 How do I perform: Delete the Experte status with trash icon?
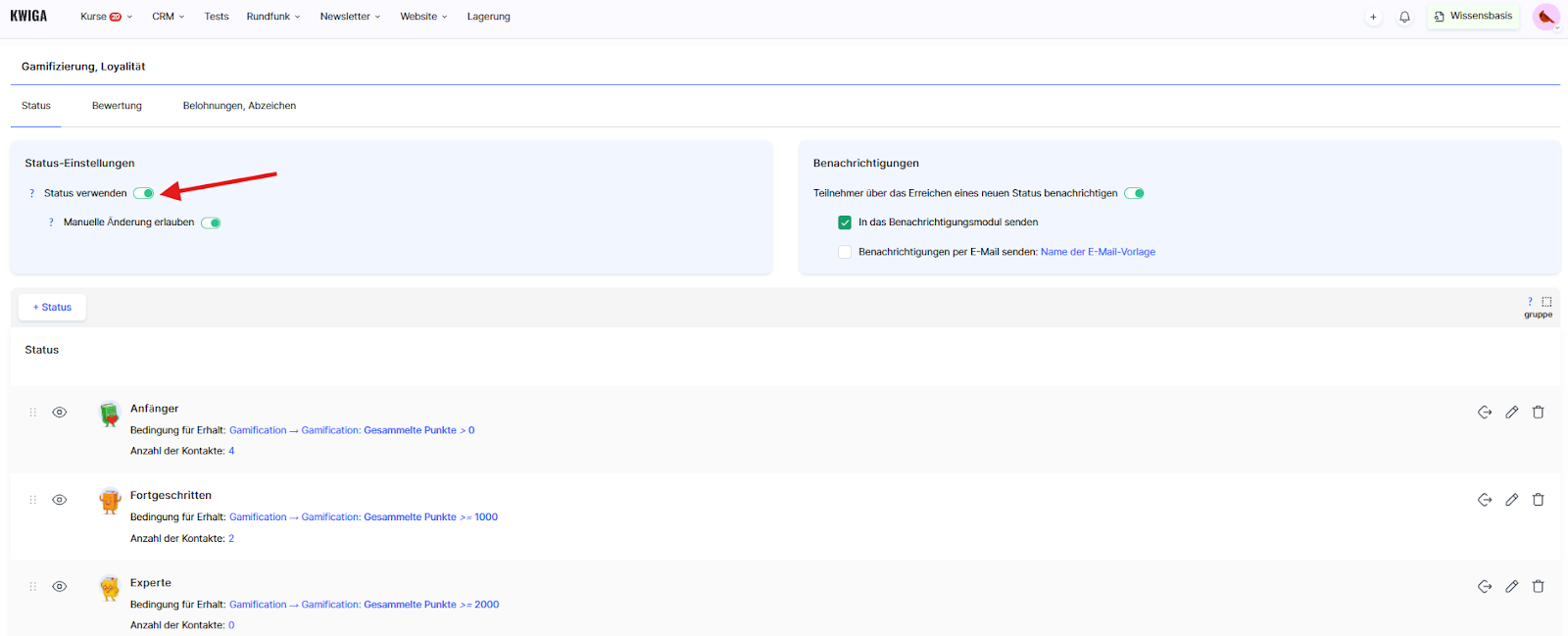coord(1538,587)
